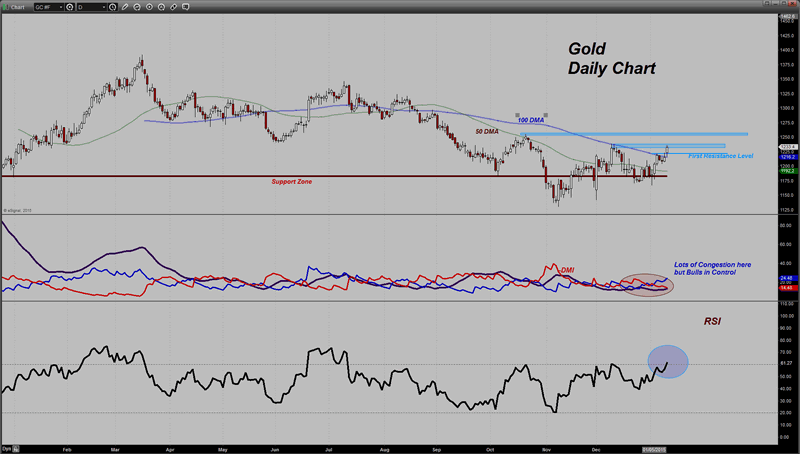Select the First Resistance Level text annotation

click(x=720, y=155)
